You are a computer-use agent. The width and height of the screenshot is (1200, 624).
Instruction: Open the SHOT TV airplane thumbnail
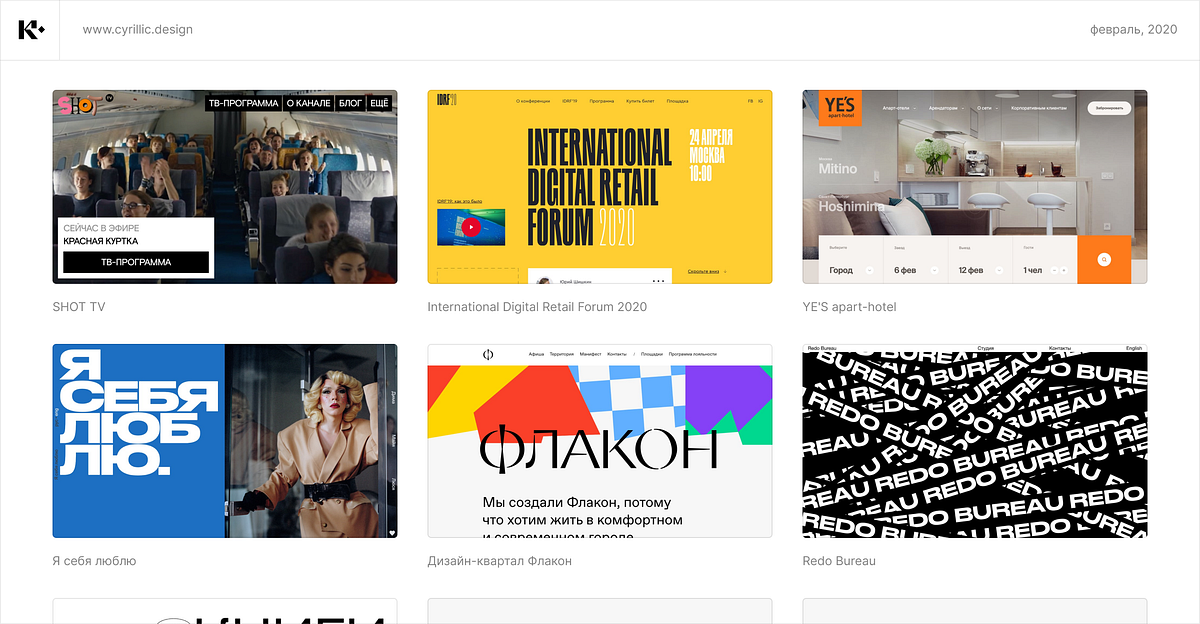[x=225, y=187]
